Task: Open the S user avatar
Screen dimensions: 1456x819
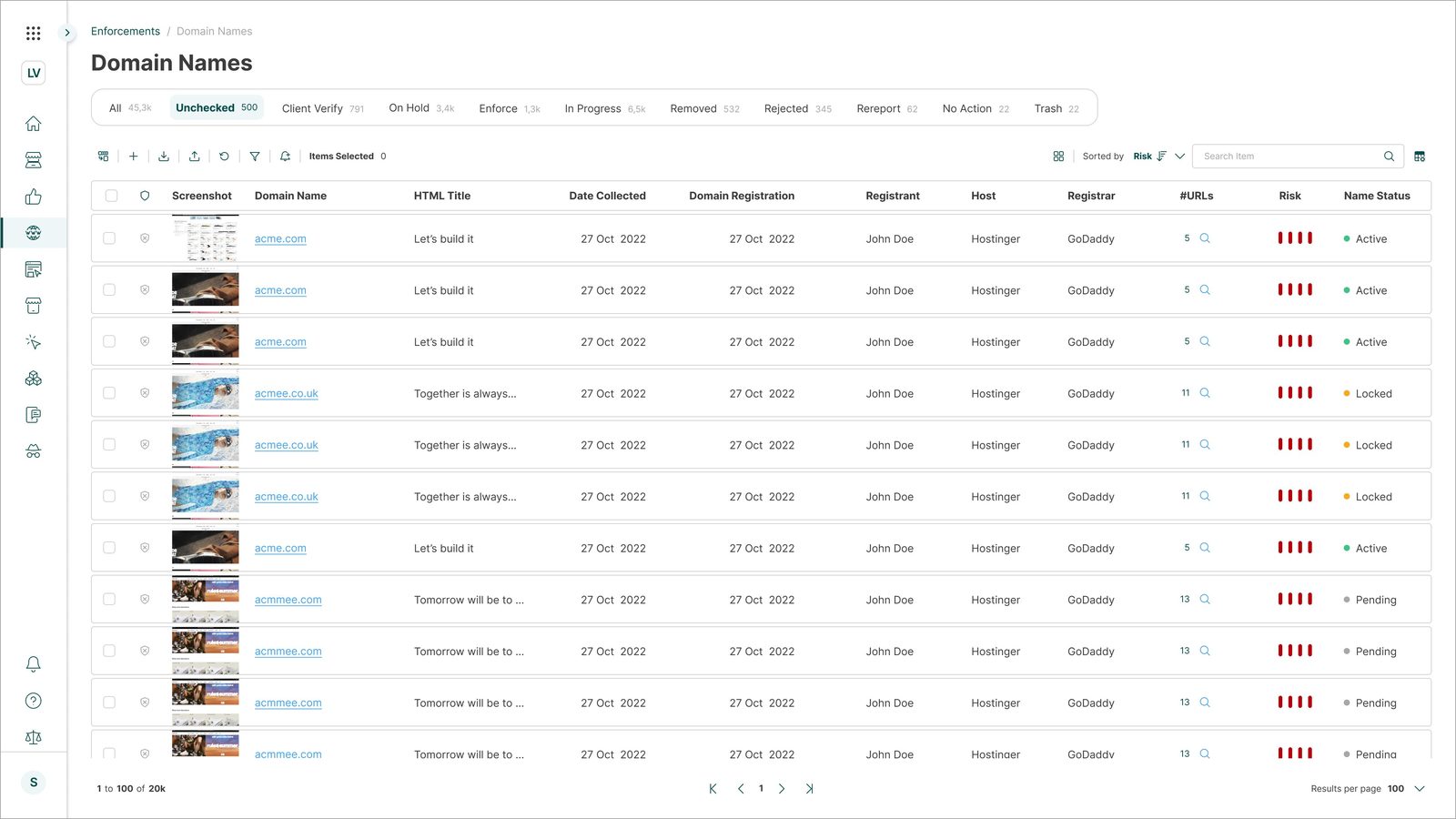Action: coord(34,783)
